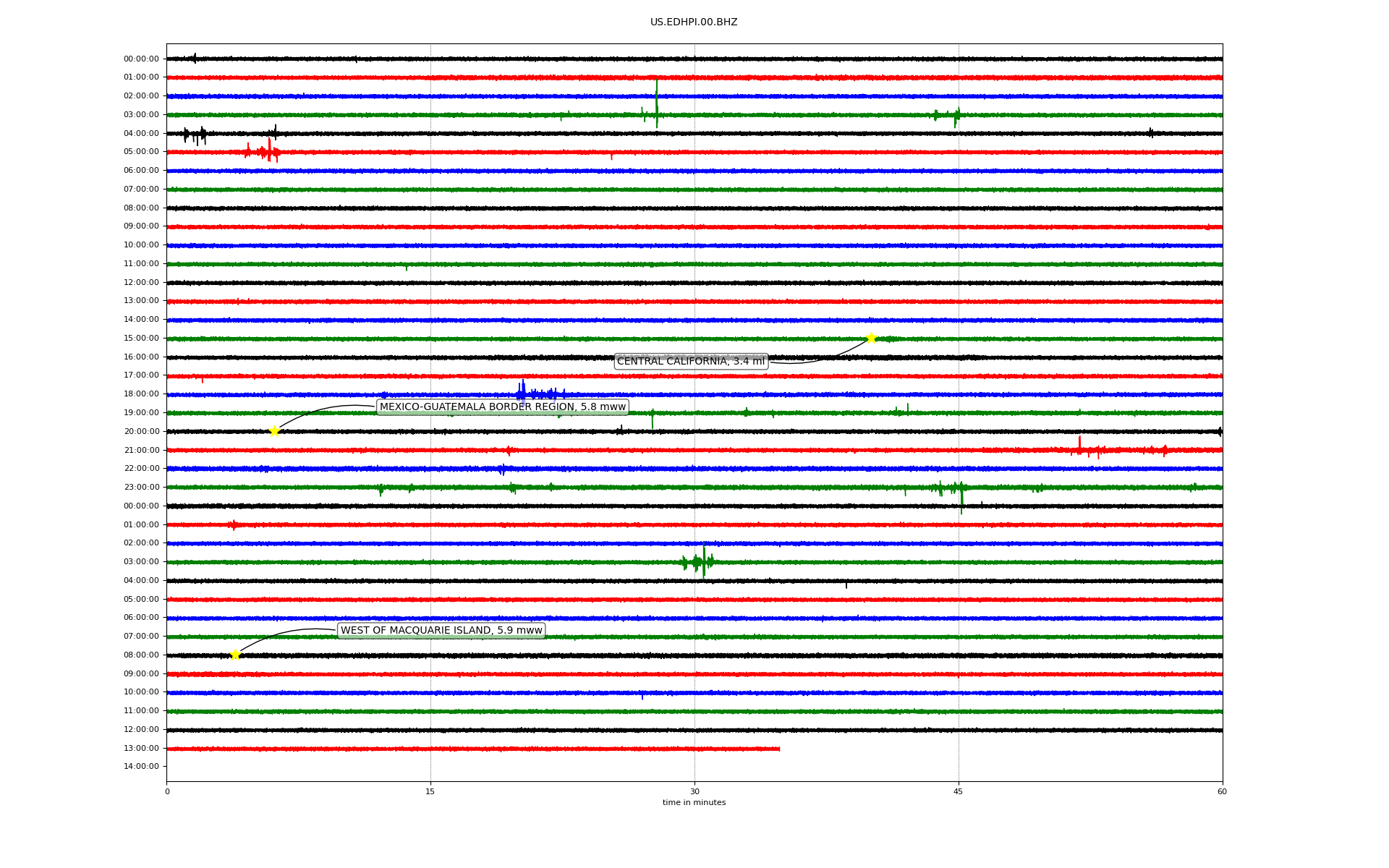Click the 60 minute x-axis tick label

tap(1221, 791)
